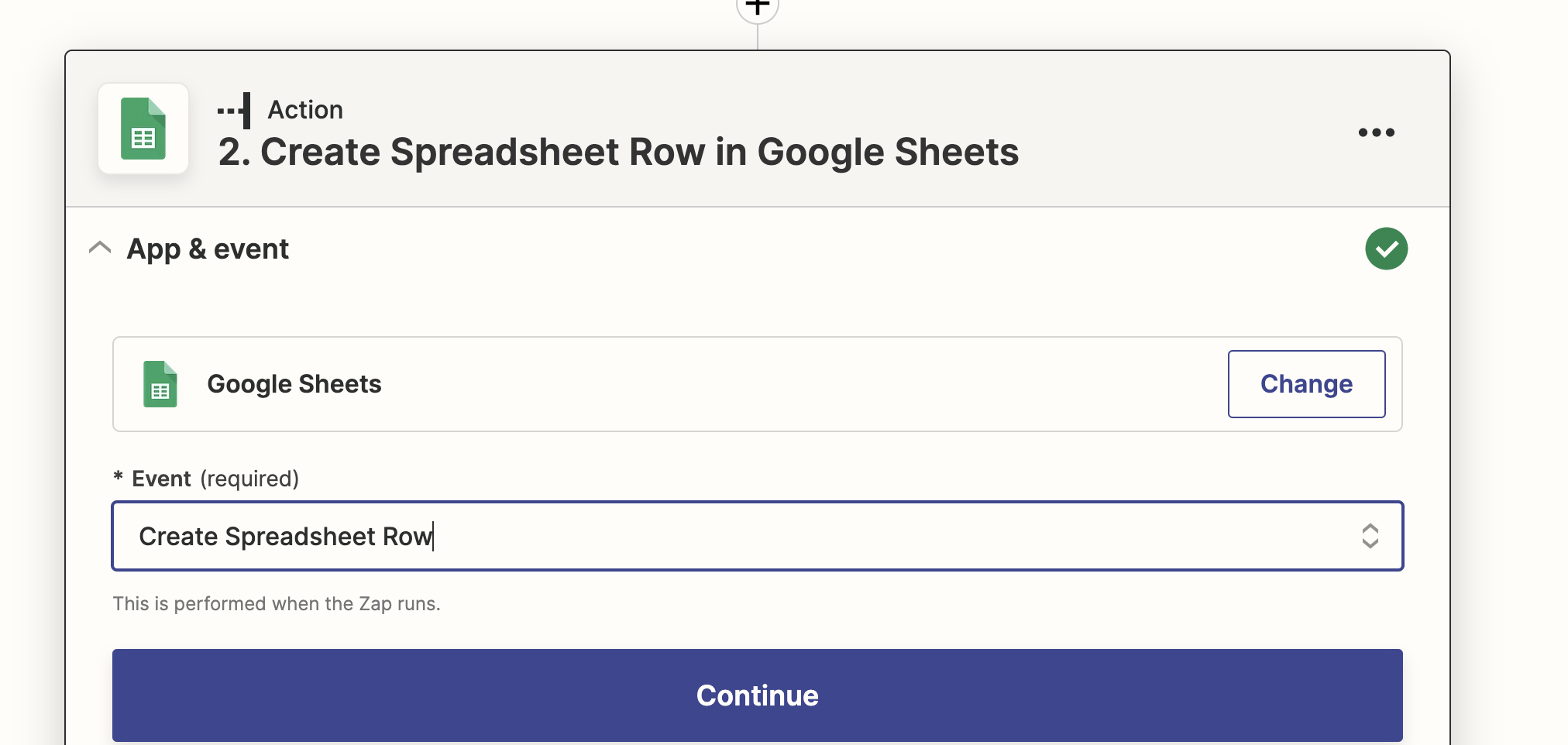Click the App & event section heading

pyautogui.click(x=208, y=249)
